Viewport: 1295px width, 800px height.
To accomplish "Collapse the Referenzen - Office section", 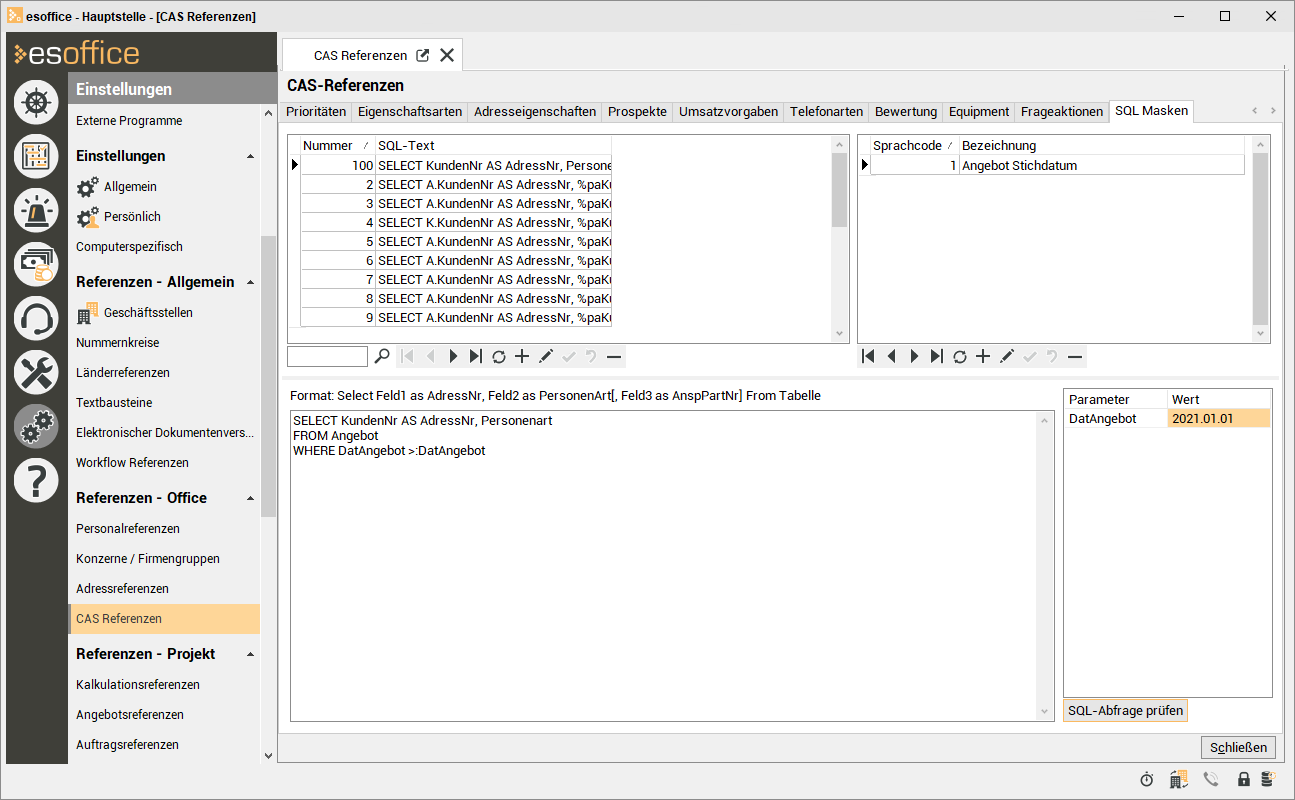I will 250,498.
